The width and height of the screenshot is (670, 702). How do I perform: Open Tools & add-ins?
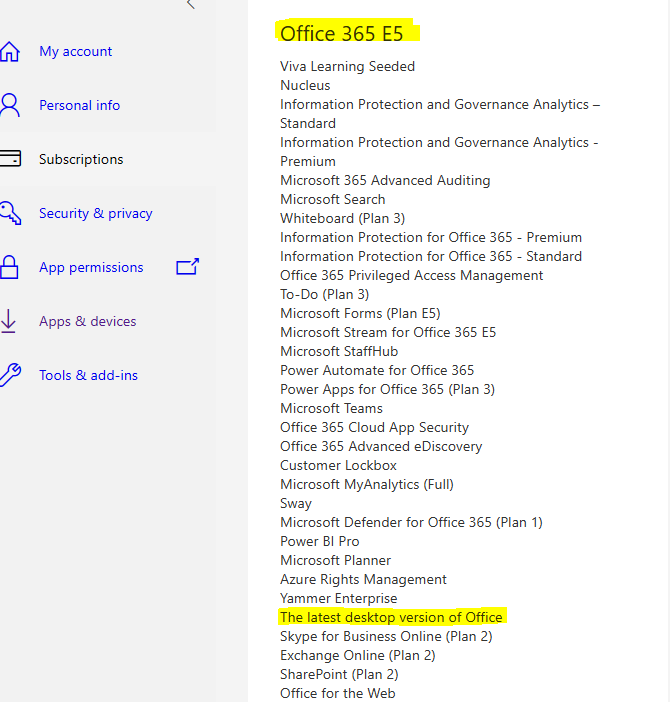pyautogui.click(x=89, y=375)
